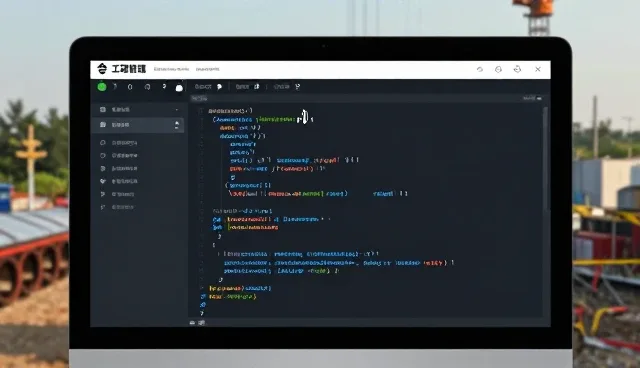Expand the chevron on the first sidebar row

176,110
